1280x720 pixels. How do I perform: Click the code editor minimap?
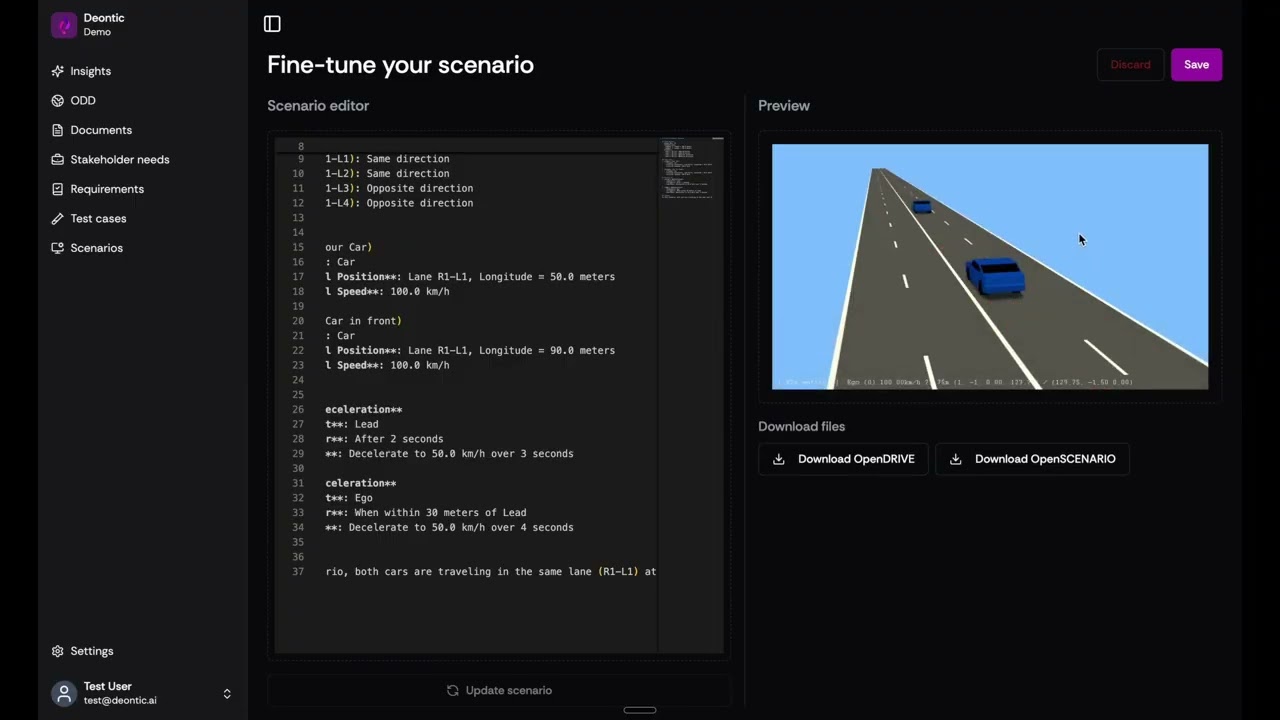pos(690,395)
